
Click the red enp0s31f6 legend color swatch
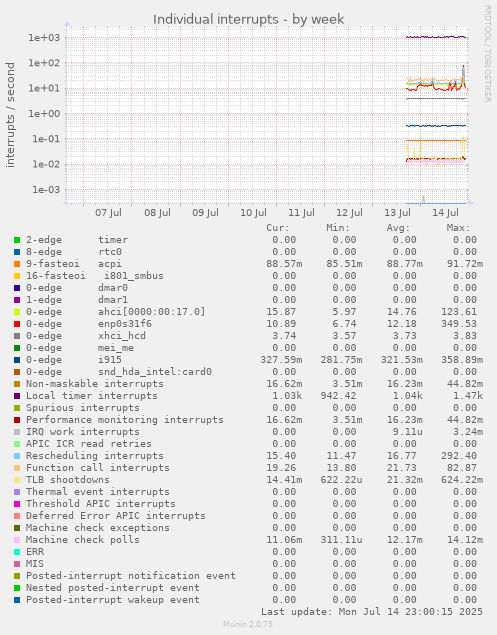point(17,324)
